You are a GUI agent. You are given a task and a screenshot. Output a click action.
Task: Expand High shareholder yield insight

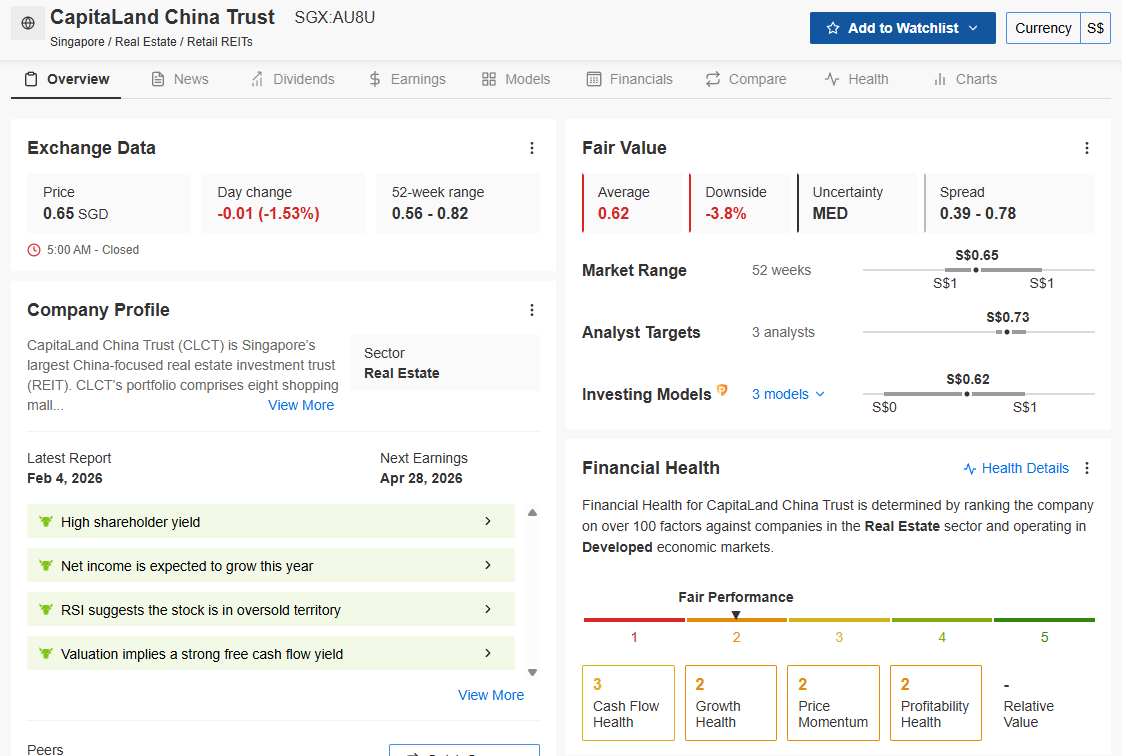[x=270, y=521]
